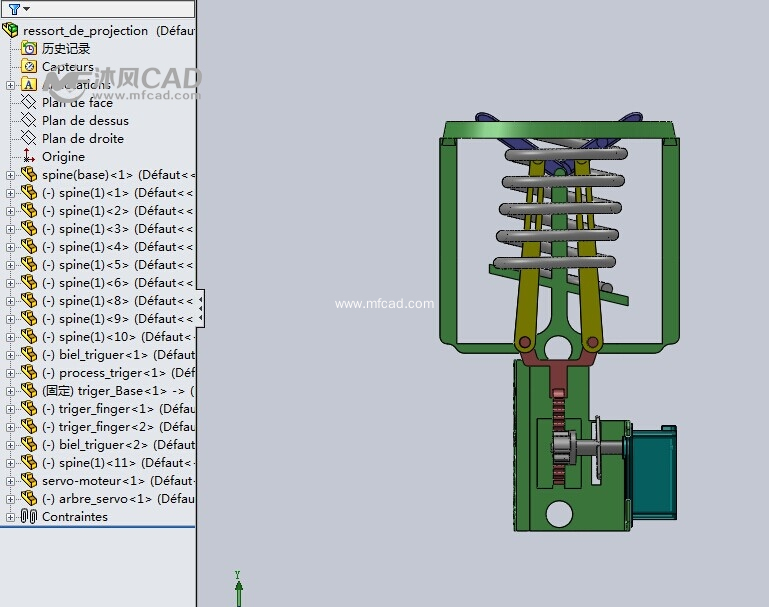Select Plan de droite plane
Image resolution: width=769 pixels, height=607 pixels.
tap(83, 139)
